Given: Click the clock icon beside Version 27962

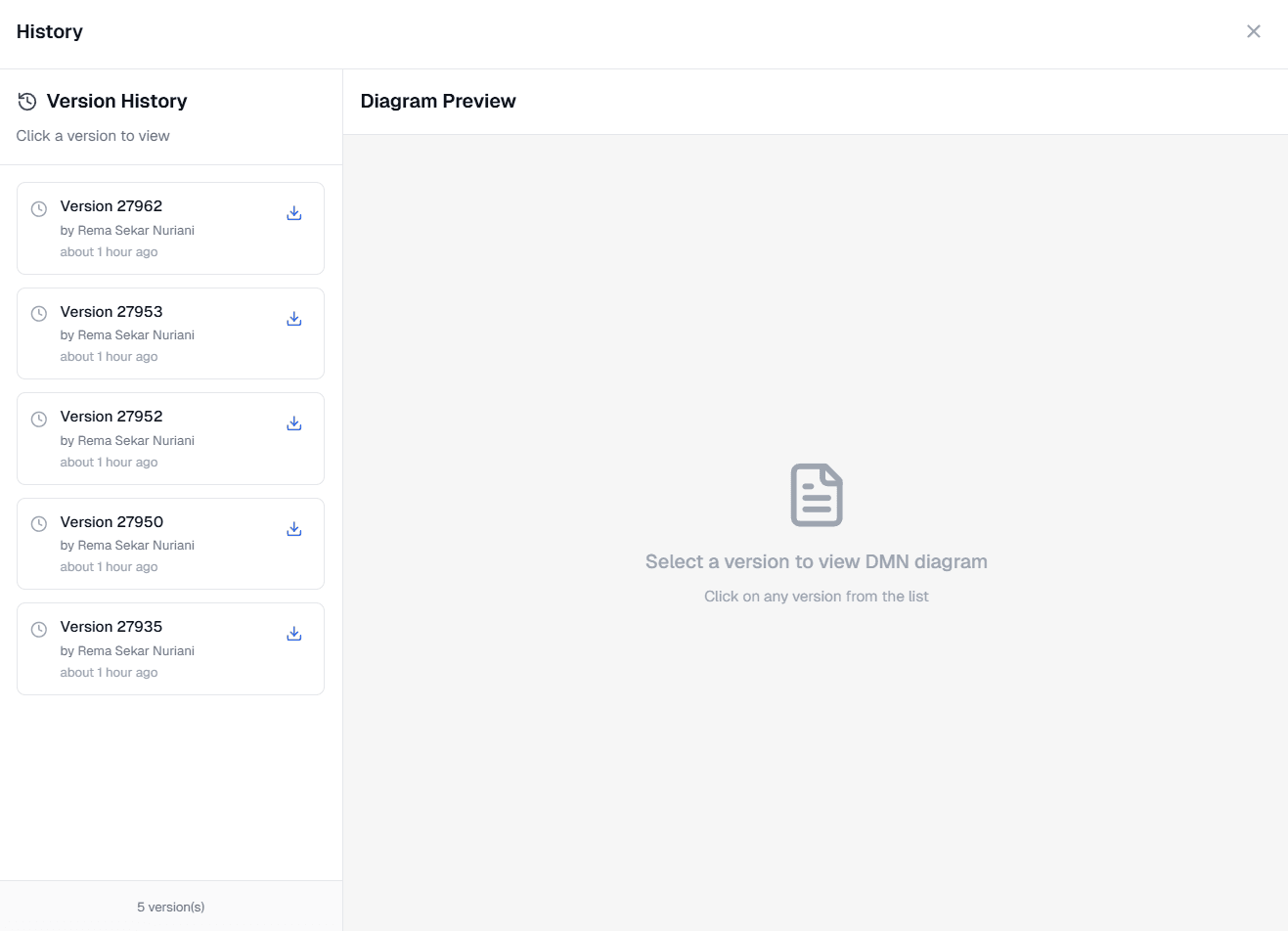Looking at the screenshot, I should 38,208.
